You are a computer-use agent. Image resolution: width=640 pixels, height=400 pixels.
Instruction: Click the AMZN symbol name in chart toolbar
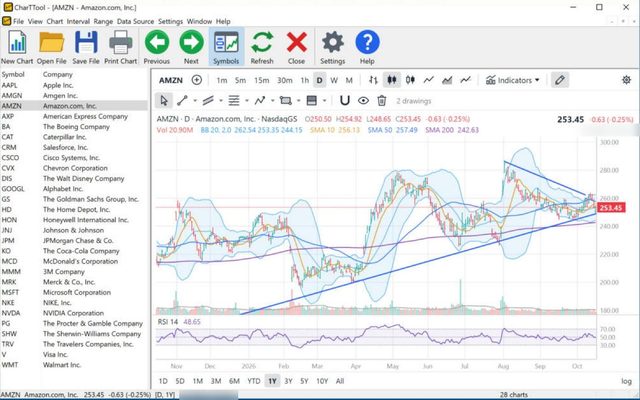coord(171,80)
